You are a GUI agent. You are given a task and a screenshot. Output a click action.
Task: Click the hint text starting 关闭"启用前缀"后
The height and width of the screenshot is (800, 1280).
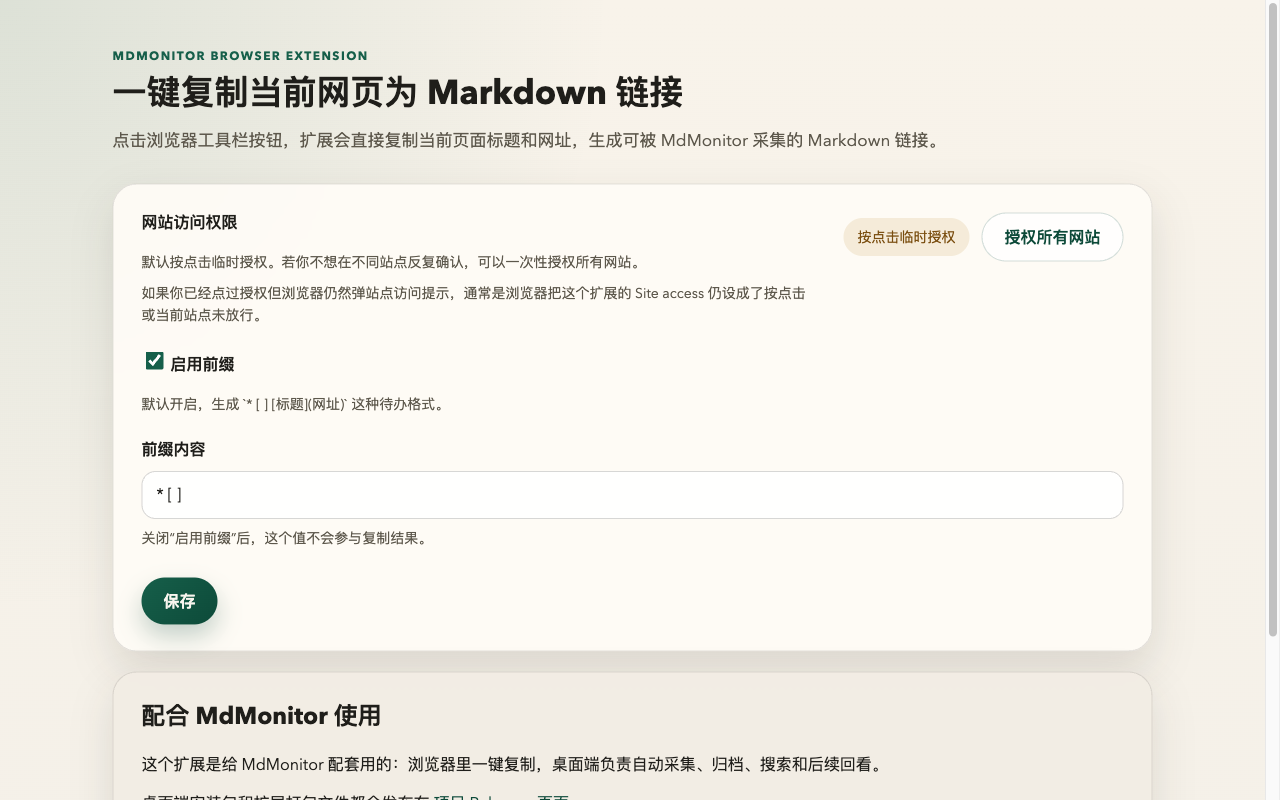[287, 538]
